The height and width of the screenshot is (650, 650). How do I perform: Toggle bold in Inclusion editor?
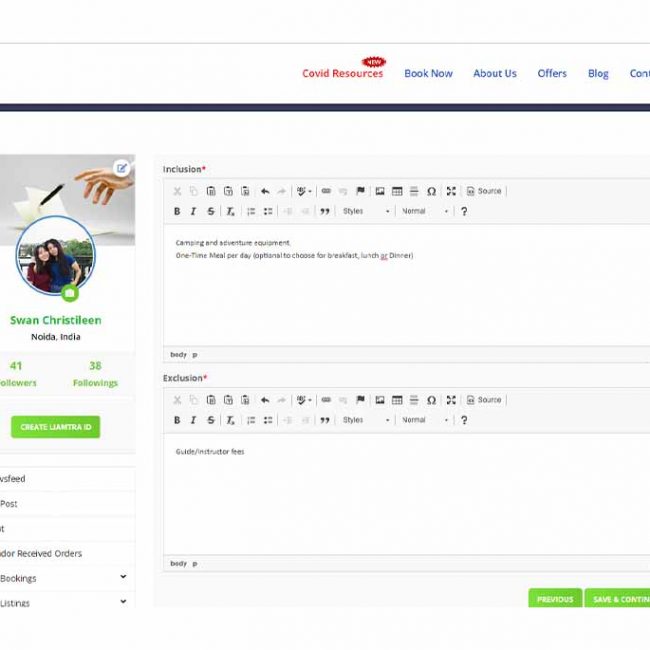pyautogui.click(x=177, y=211)
